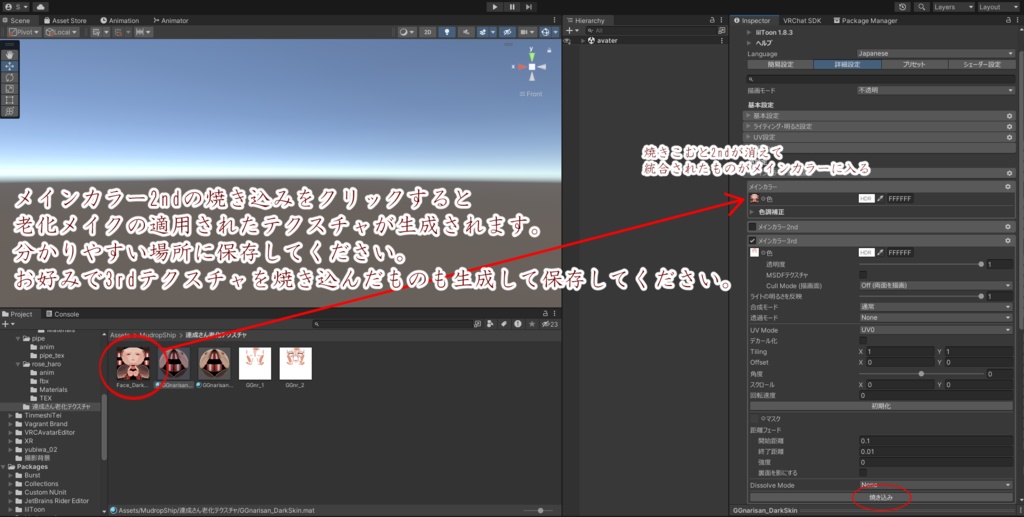Switch to the Animator tab
1024x517 pixels.
click(170, 20)
